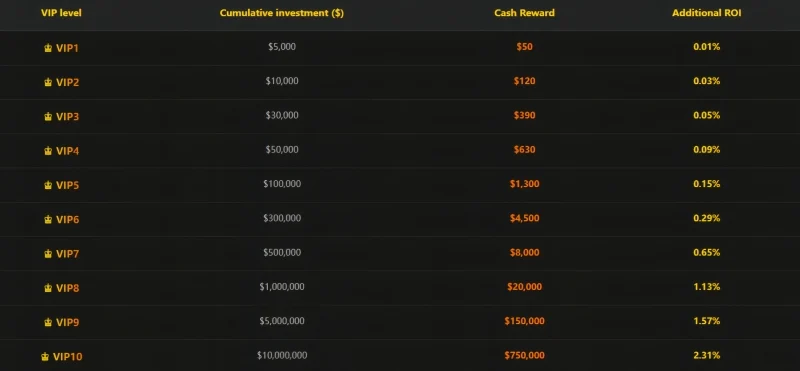
Task: Click the $300,000 cumulative investment cell
Action: tap(282, 218)
